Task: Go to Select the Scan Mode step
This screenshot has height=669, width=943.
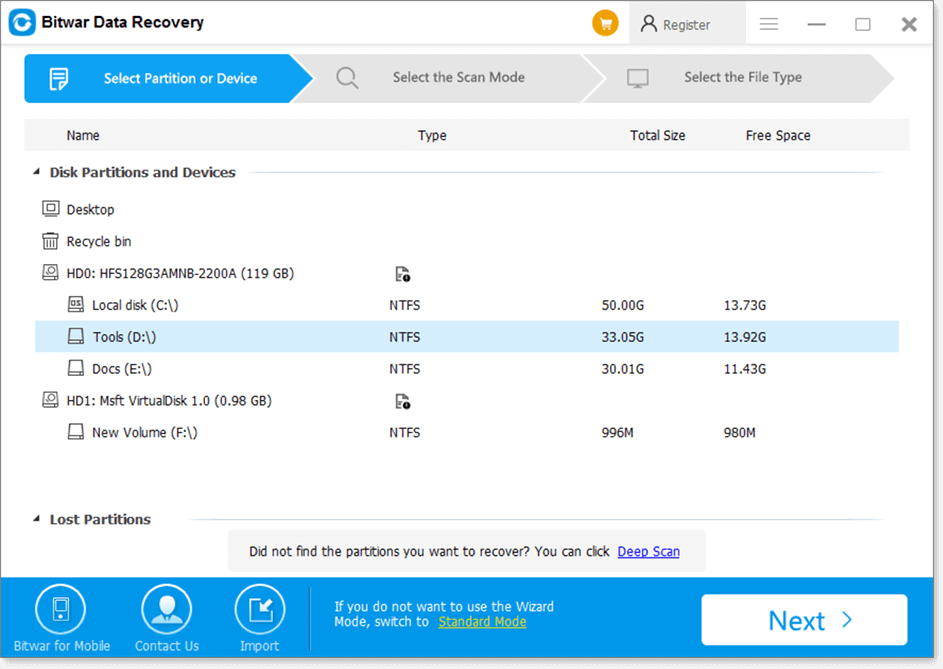Action: coord(458,78)
